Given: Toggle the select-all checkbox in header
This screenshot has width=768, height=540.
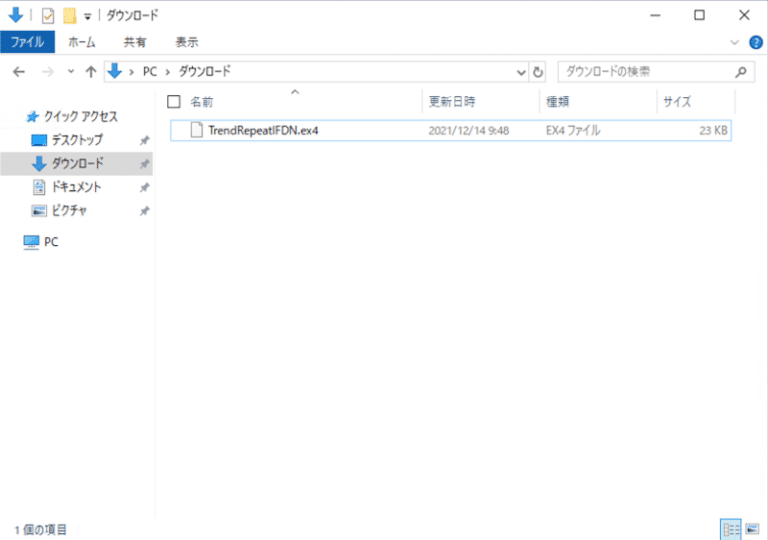Looking at the screenshot, I should 174,101.
